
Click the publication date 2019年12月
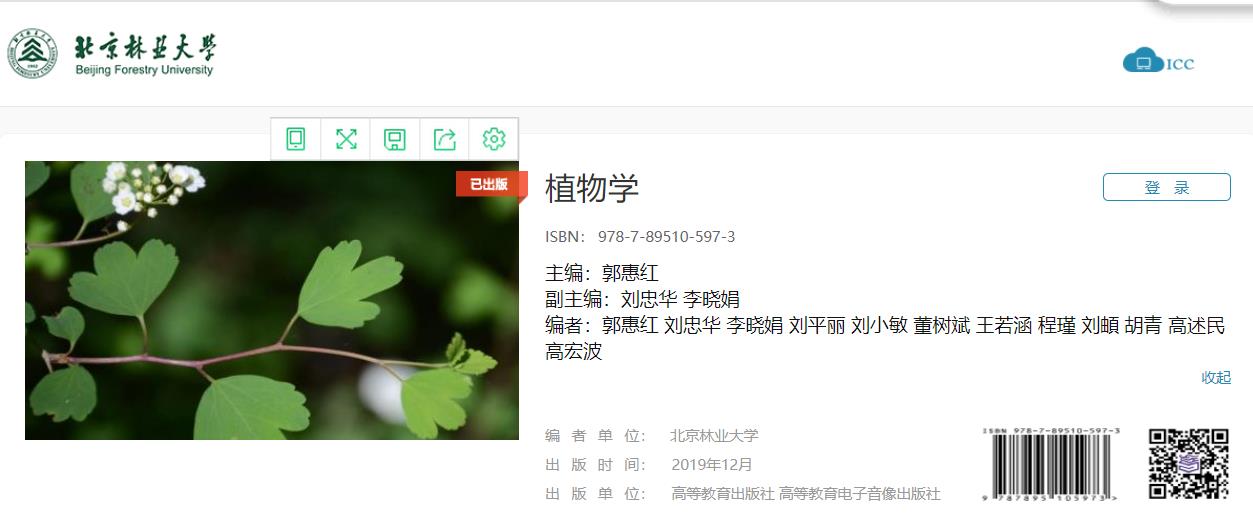point(712,465)
